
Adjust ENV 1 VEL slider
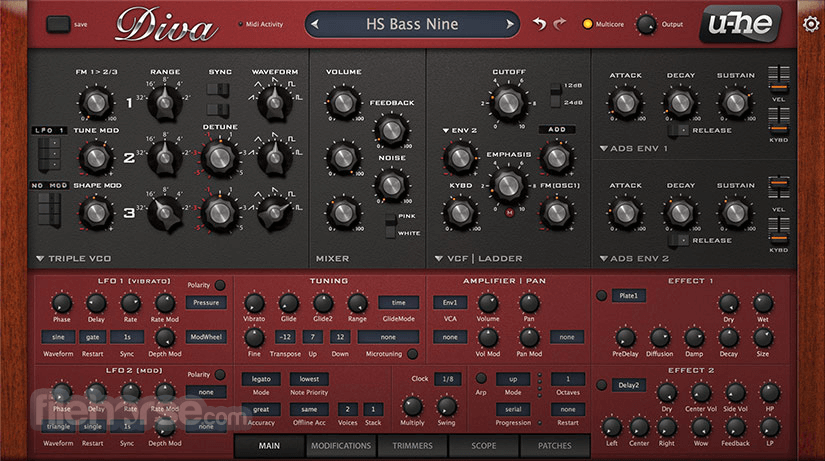[778, 80]
